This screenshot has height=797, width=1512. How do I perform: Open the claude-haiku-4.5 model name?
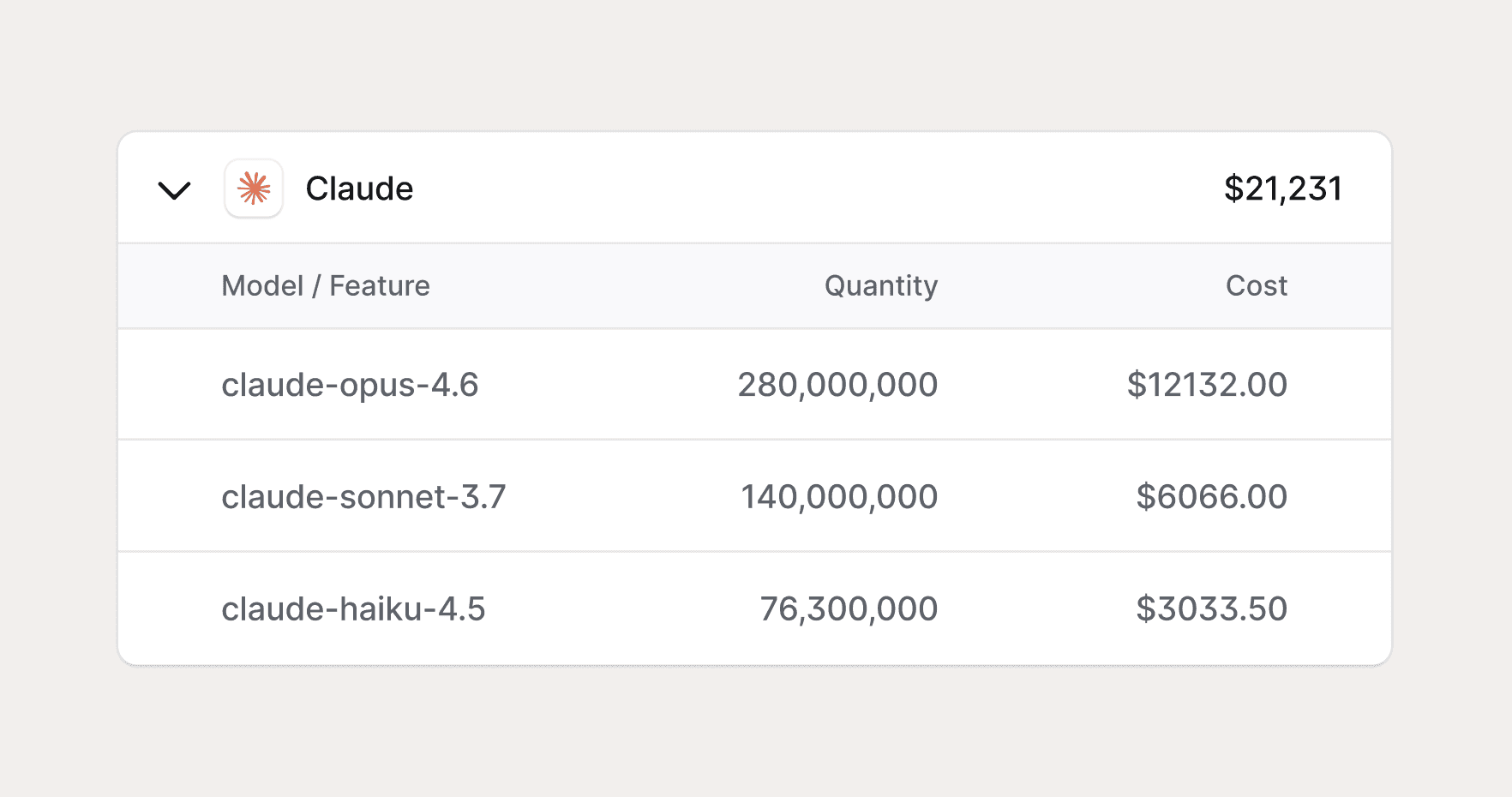pyautogui.click(x=353, y=608)
